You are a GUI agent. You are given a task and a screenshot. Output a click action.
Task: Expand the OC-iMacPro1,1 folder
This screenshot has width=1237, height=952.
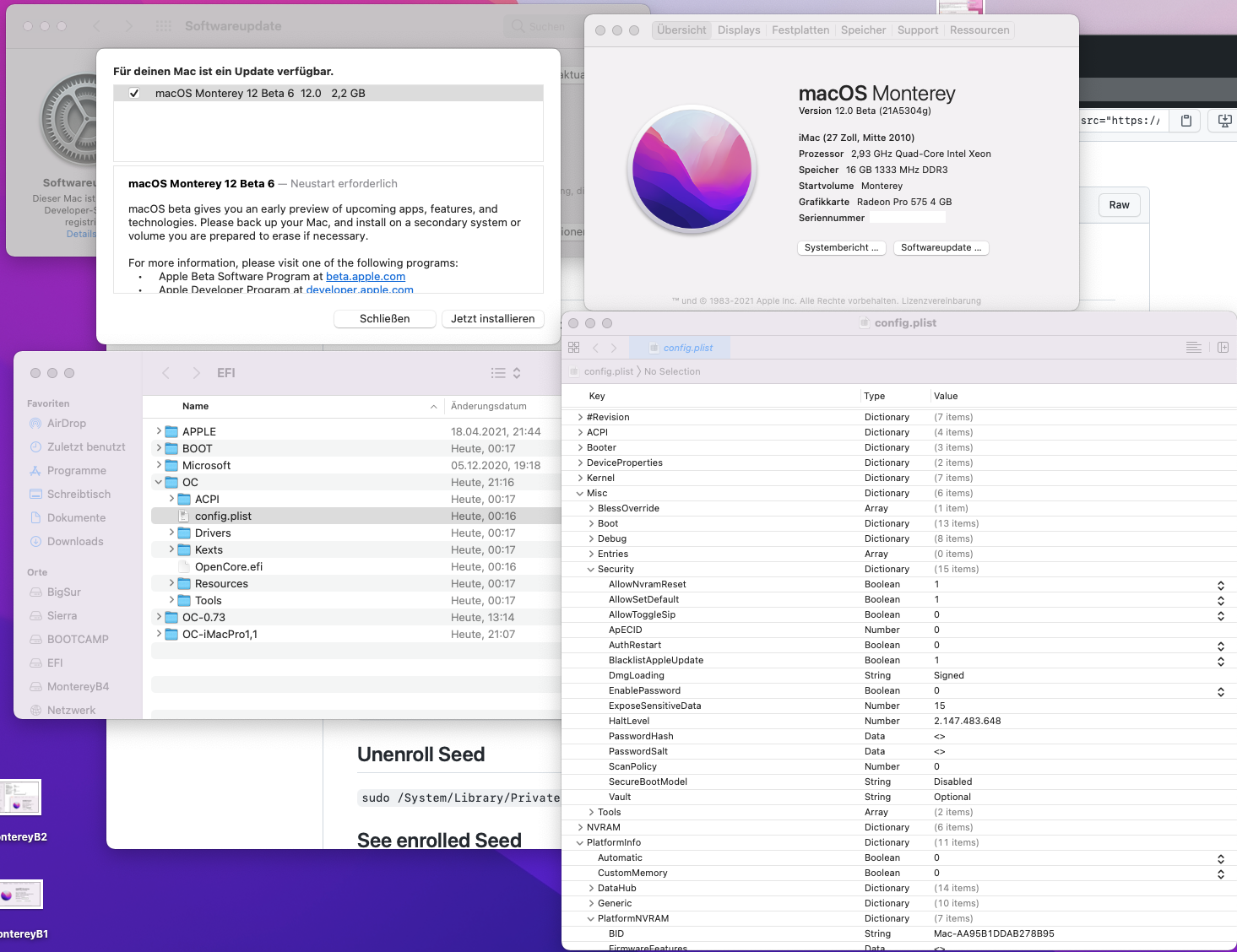tap(159, 634)
